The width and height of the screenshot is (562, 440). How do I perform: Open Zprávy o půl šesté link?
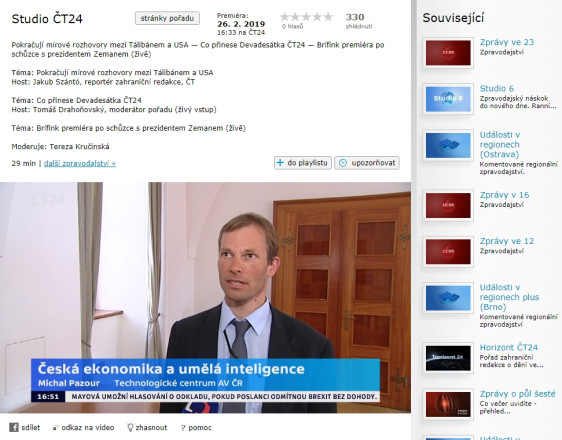(x=518, y=394)
